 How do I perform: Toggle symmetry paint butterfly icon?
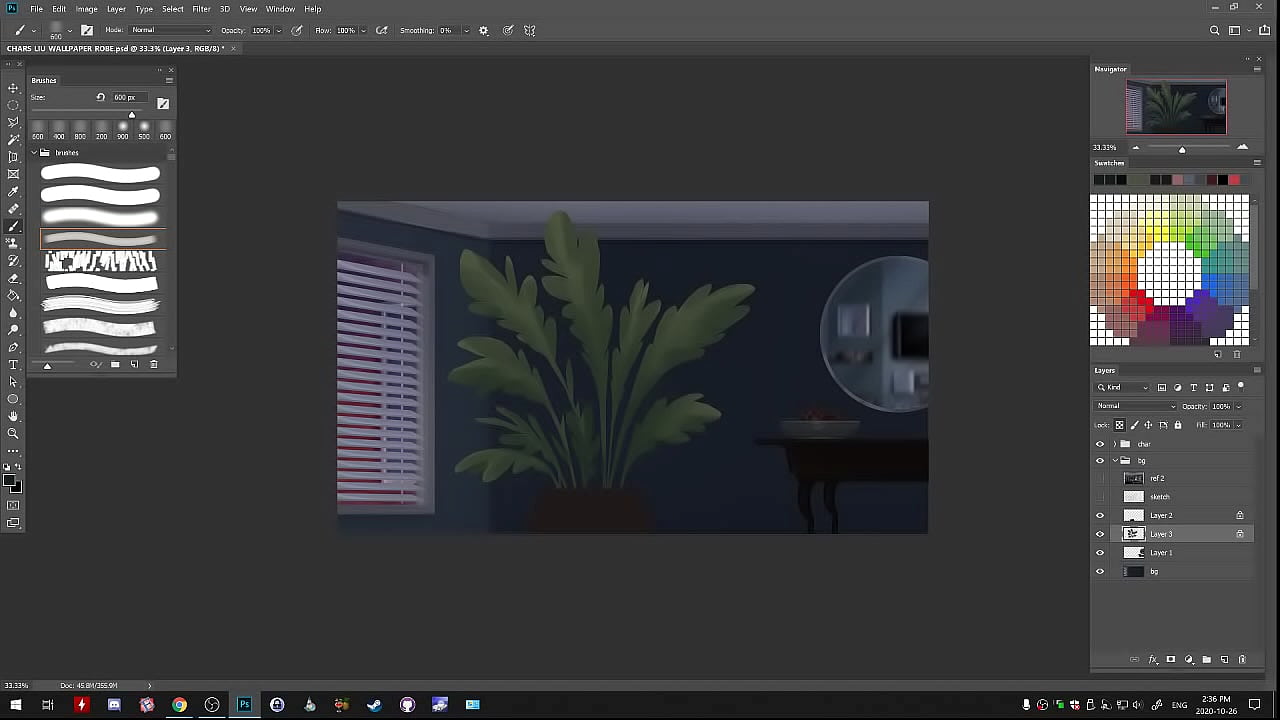(x=530, y=30)
